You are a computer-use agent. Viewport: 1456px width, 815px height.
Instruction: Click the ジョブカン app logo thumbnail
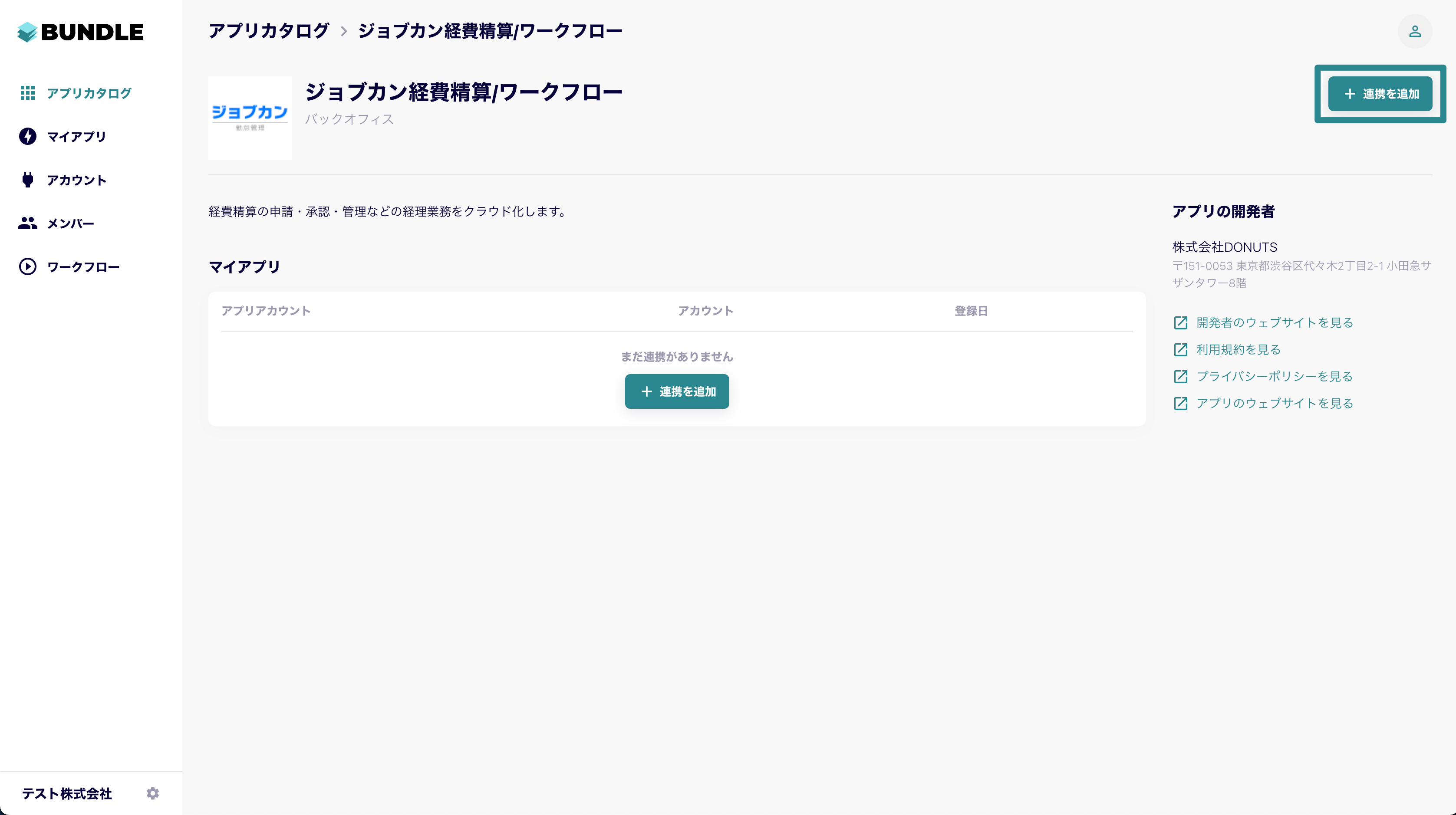coord(250,118)
